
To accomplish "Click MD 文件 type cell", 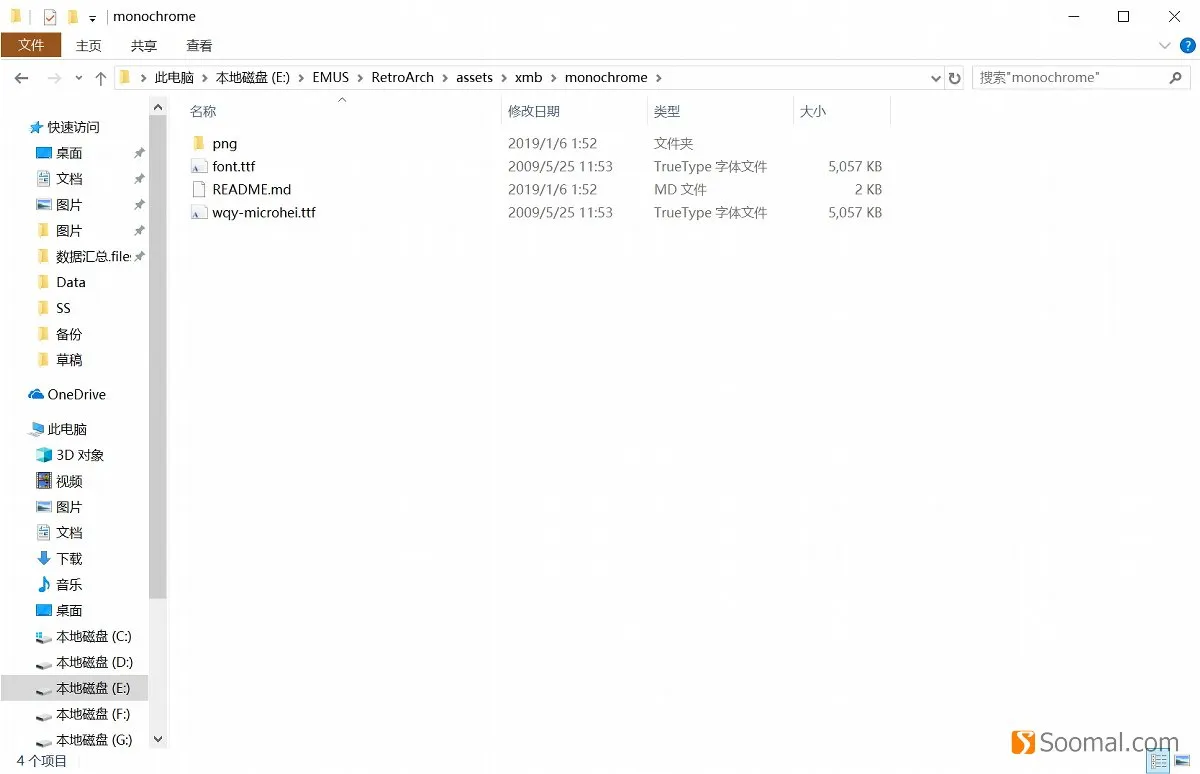I will [x=680, y=189].
